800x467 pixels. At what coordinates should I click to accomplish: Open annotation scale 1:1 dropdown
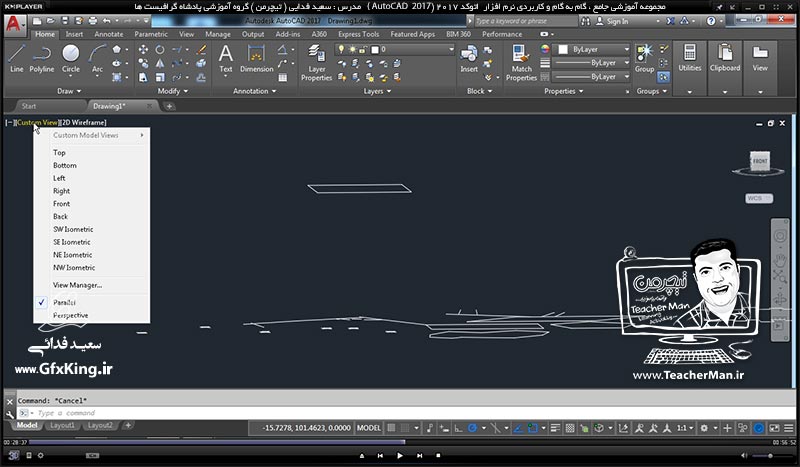(x=685, y=428)
